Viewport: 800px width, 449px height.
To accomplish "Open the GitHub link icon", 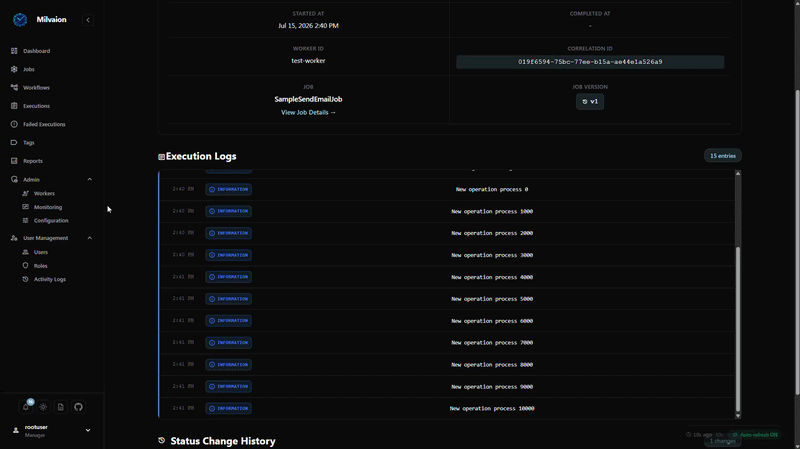I will click(78, 407).
